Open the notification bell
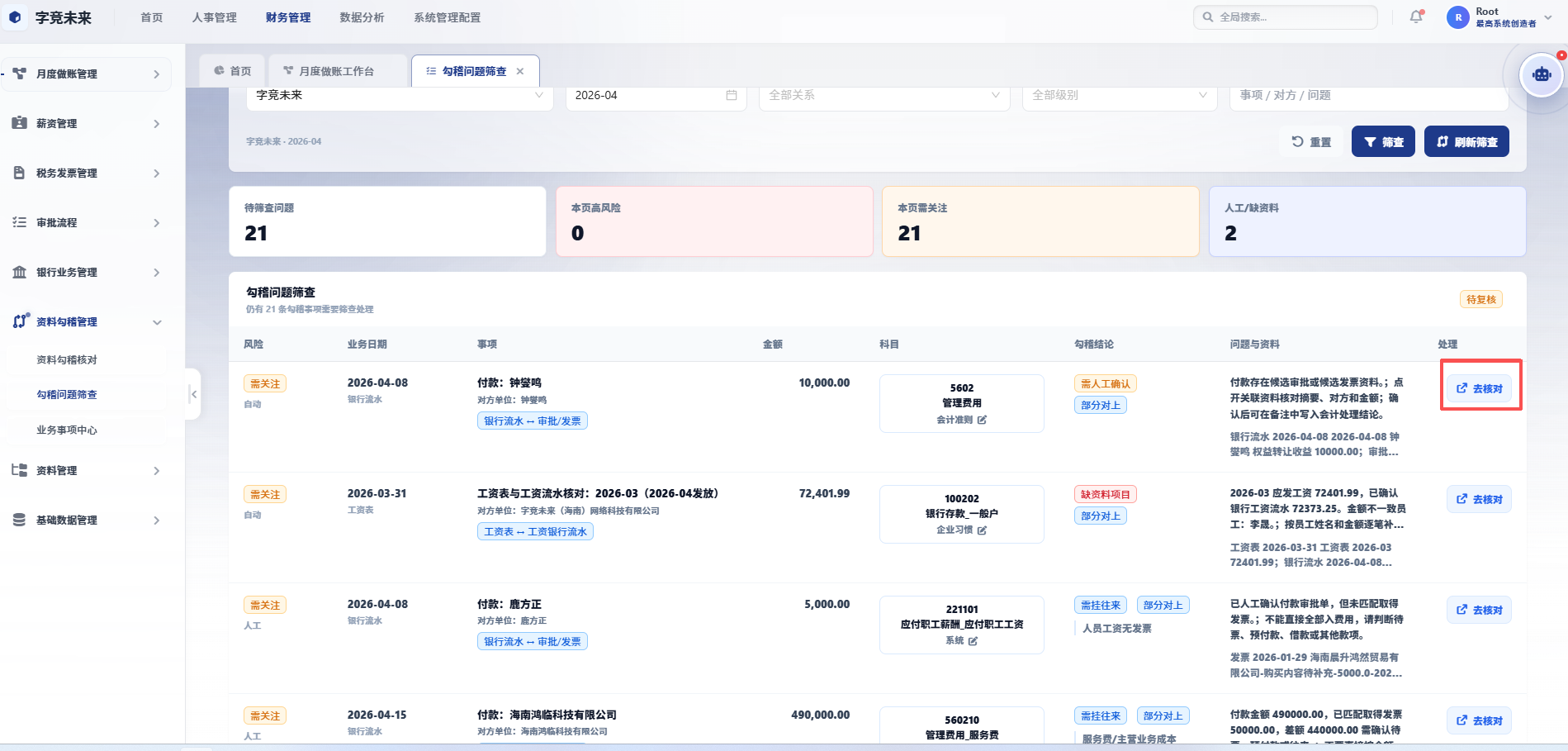Screen dimensions: 1568x751 1416,17
